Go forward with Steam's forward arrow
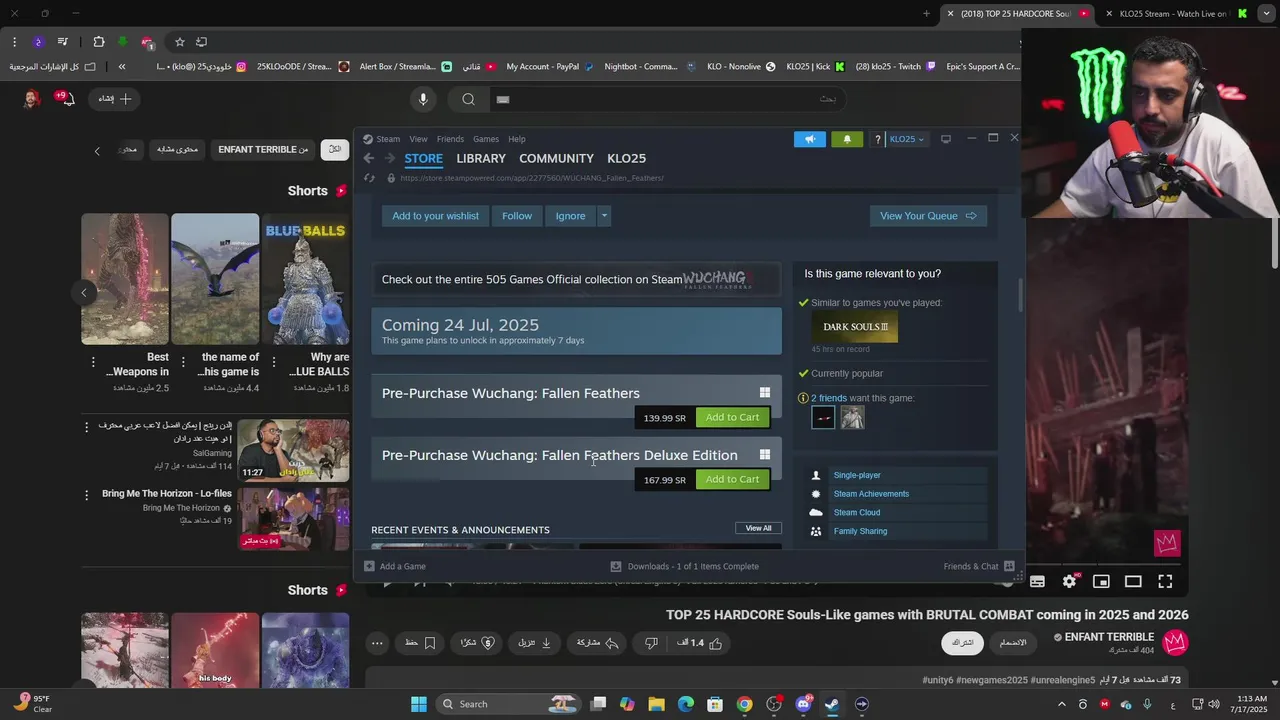The height and width of the screenshot is (720, 1280). coord(389,158)
